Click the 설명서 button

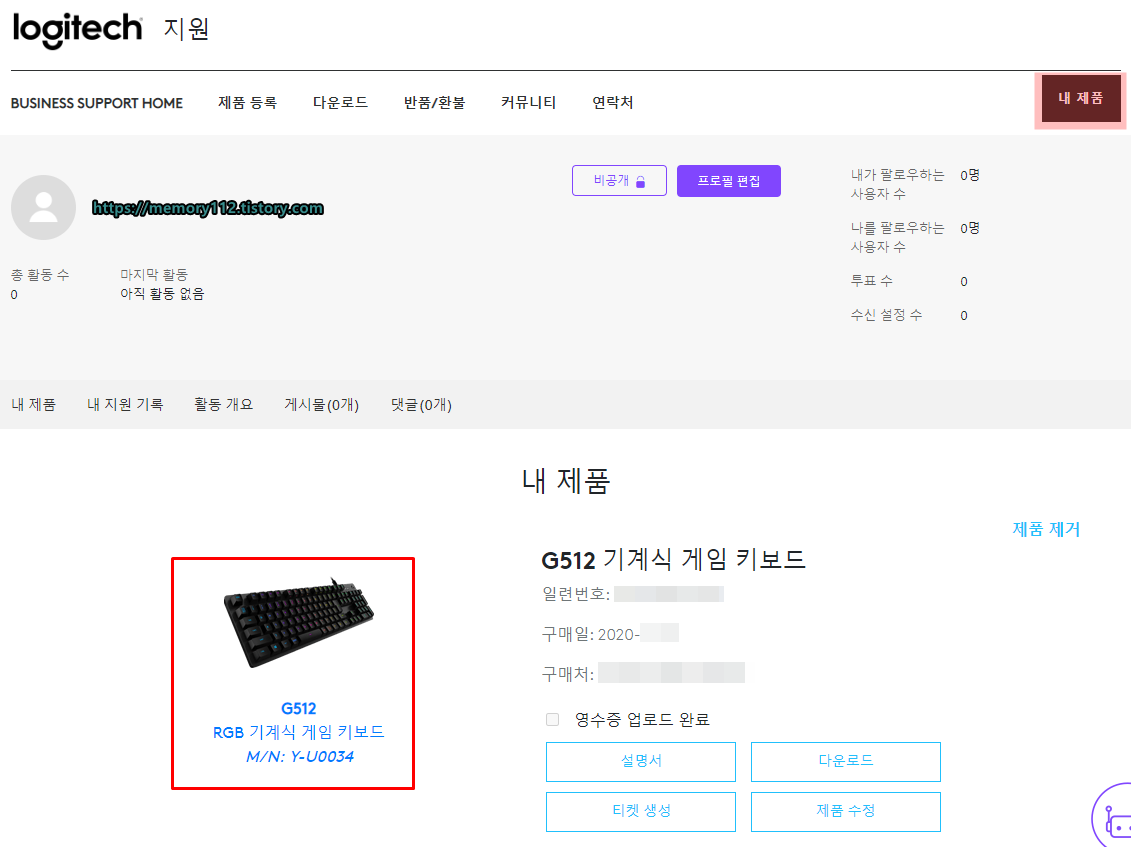tap(641, 761)
